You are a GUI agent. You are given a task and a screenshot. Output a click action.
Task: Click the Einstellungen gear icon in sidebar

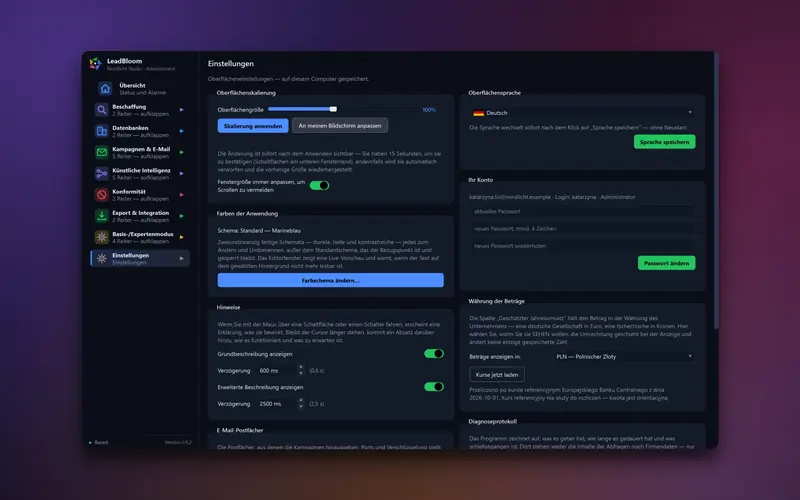pyautogui.click(x=102, y=259)
